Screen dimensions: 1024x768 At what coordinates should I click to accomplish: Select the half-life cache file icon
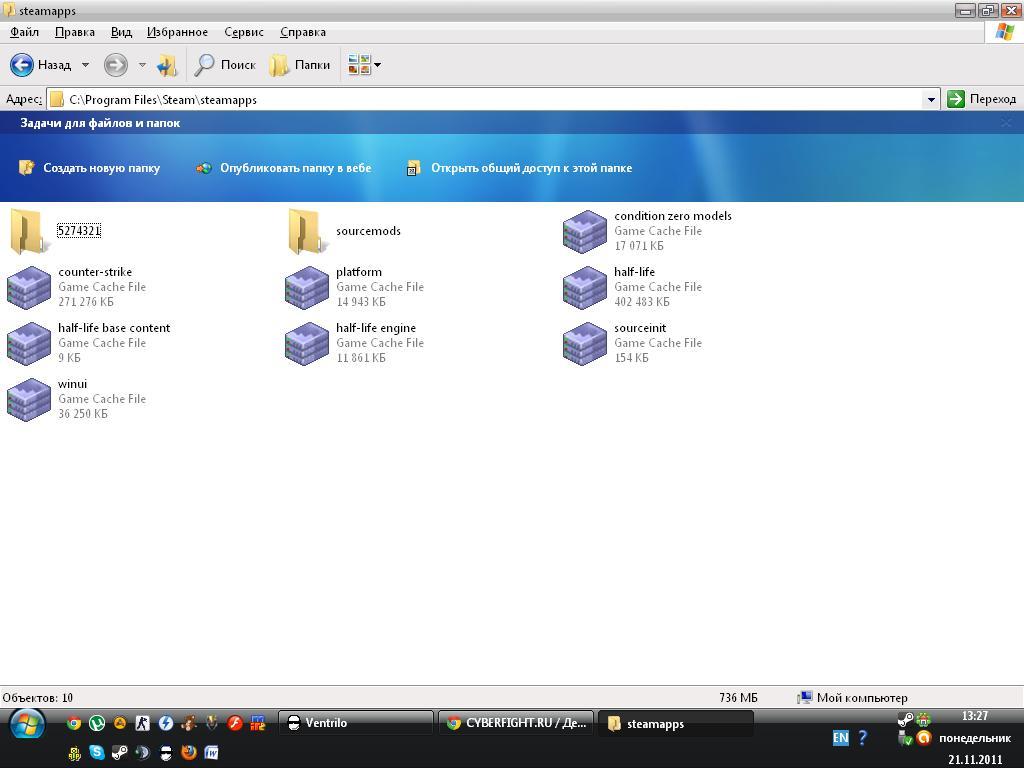584,287
